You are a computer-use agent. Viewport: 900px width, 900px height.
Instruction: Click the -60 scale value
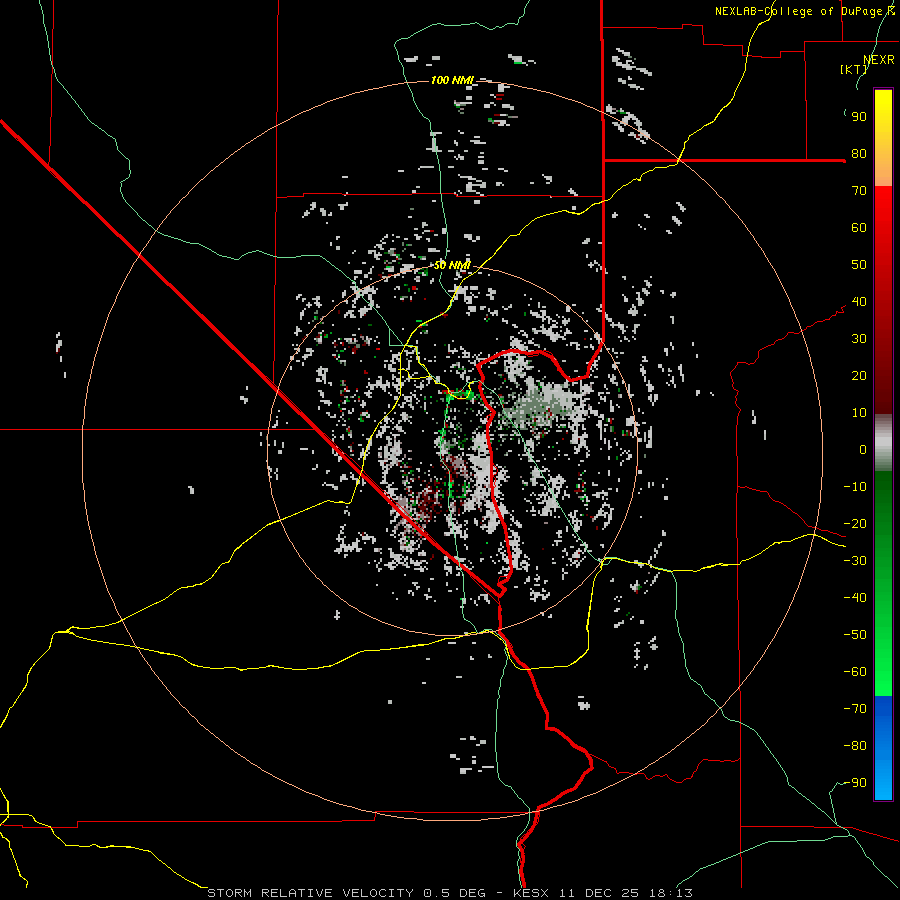855,672
